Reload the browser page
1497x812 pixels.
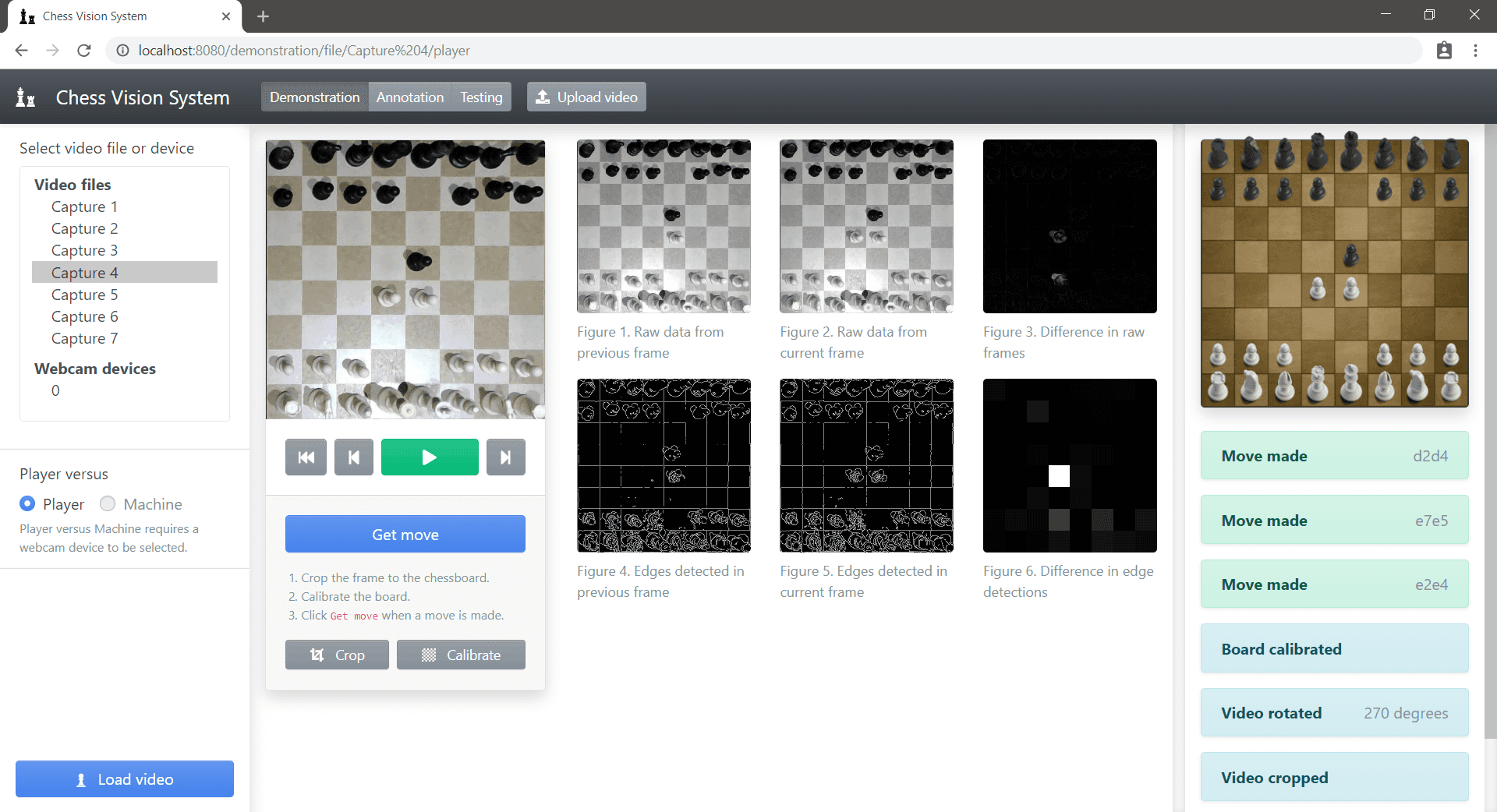84,51
